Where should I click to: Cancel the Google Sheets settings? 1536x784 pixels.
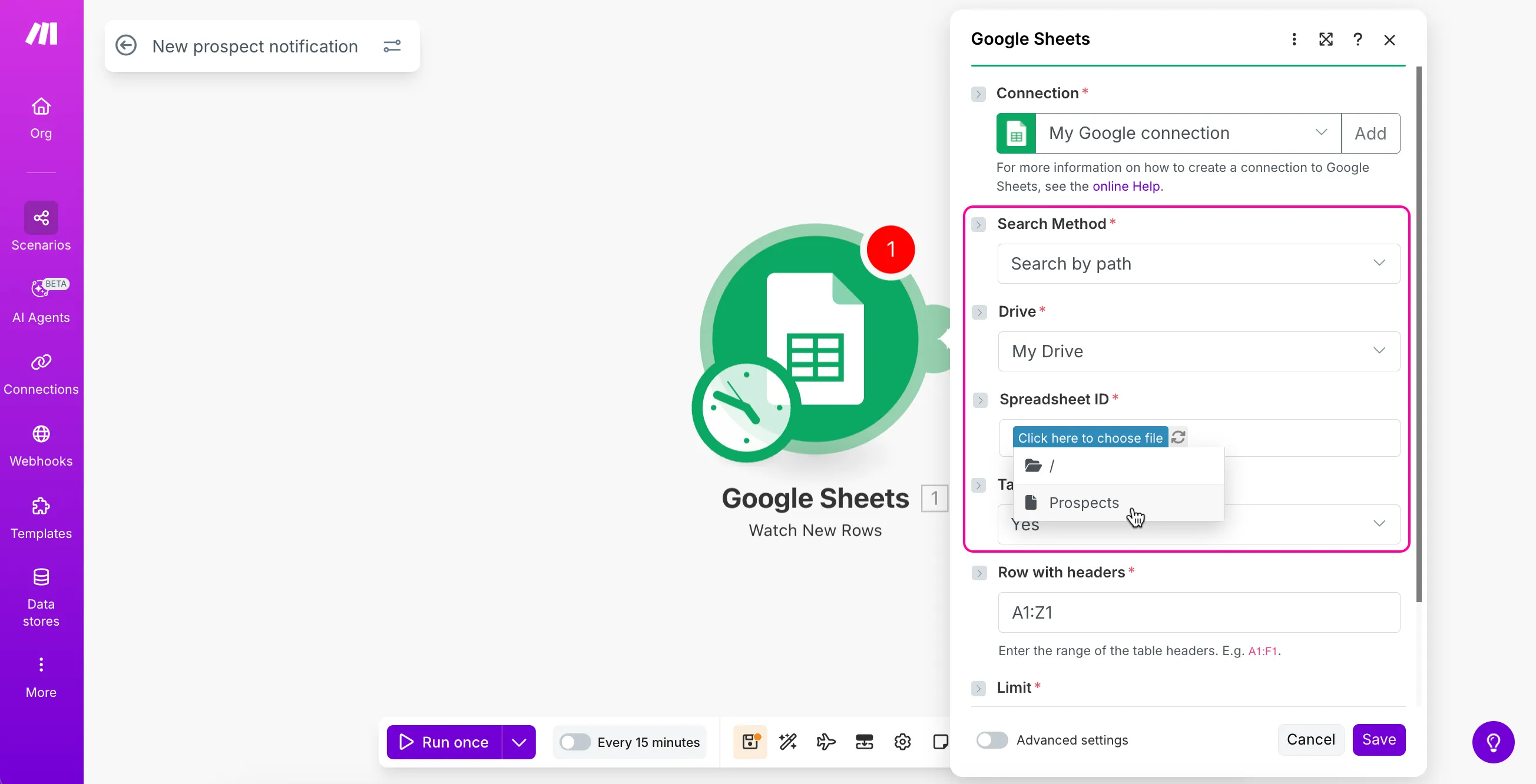coord(1310,739)
